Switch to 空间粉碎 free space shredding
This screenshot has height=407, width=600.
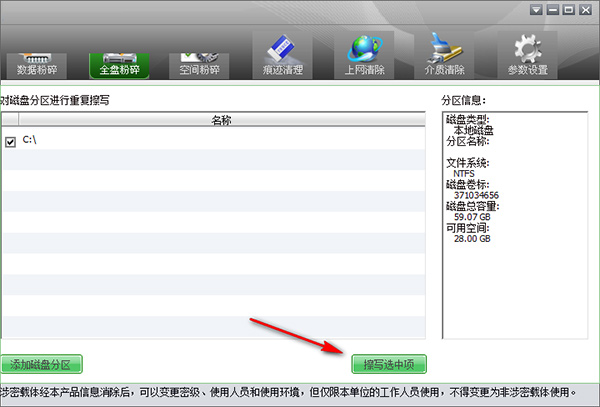[199, 66]
